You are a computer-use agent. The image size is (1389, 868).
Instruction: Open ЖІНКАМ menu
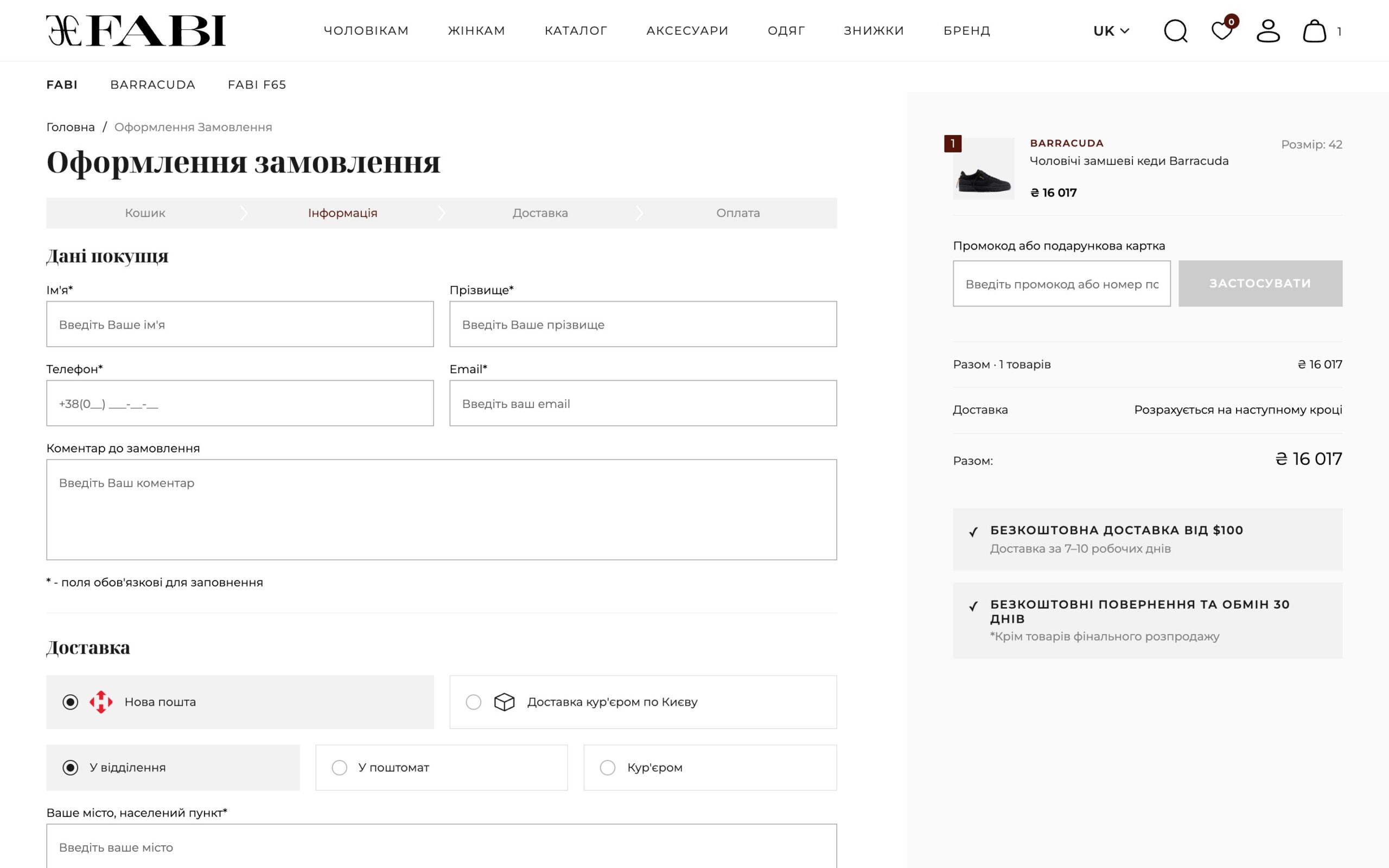coord(476,30)
